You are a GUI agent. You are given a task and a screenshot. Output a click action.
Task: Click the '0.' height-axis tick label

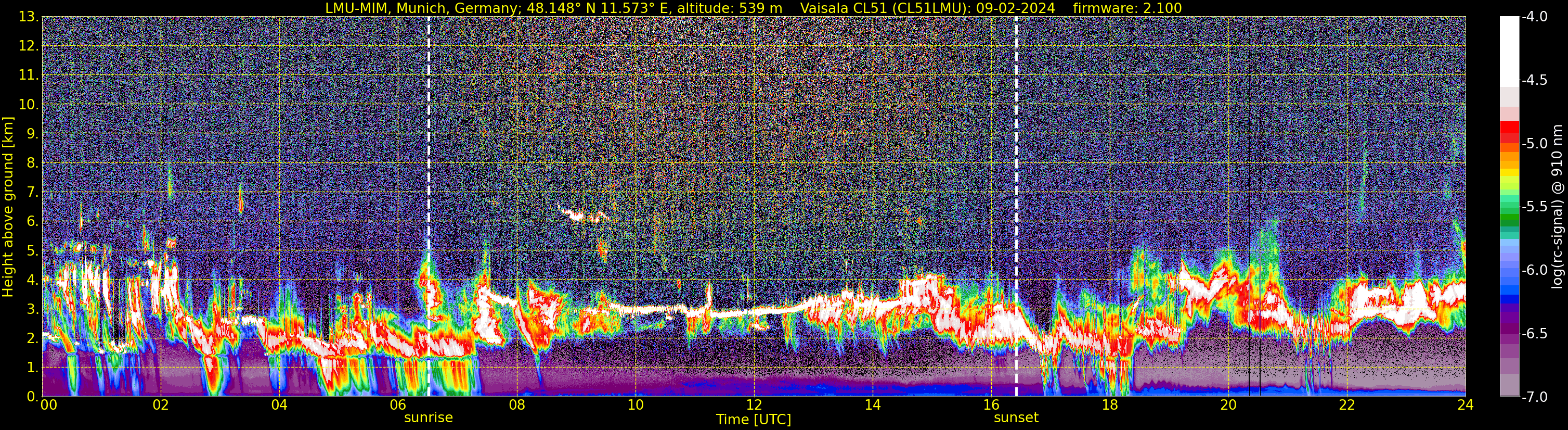(x=33, y=397)
